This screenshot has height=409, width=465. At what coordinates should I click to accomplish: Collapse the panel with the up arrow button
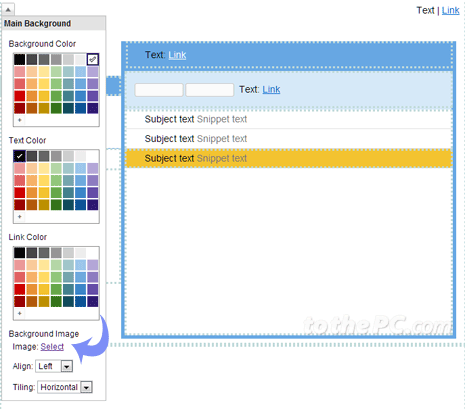[x=8, y=9]
